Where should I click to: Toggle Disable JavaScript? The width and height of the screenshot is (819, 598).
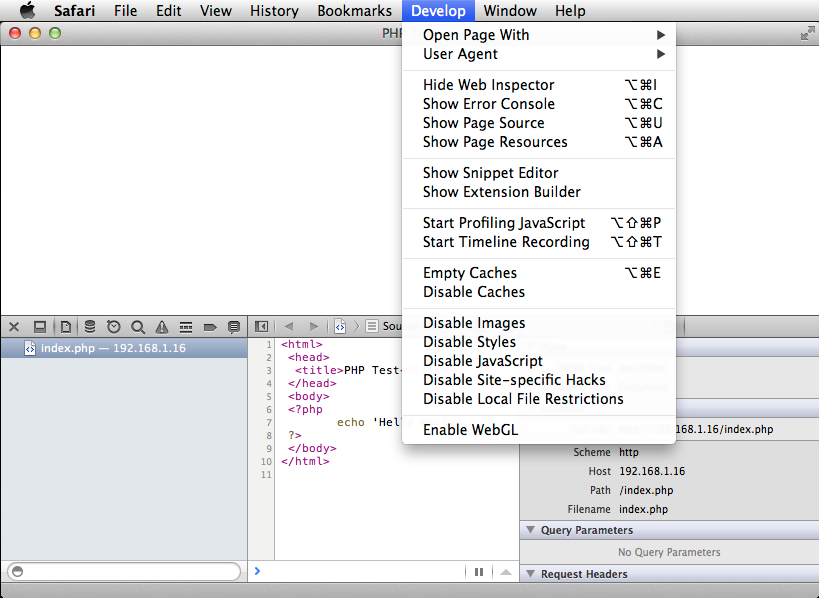pos(539,361)
